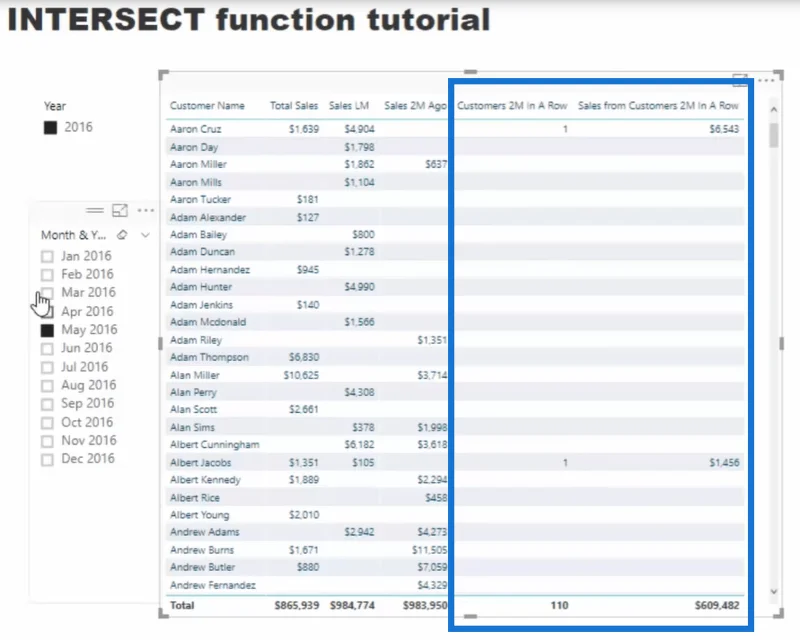Click the $6,543 sales value cell
800x640 pixels.
pos(724,129)
